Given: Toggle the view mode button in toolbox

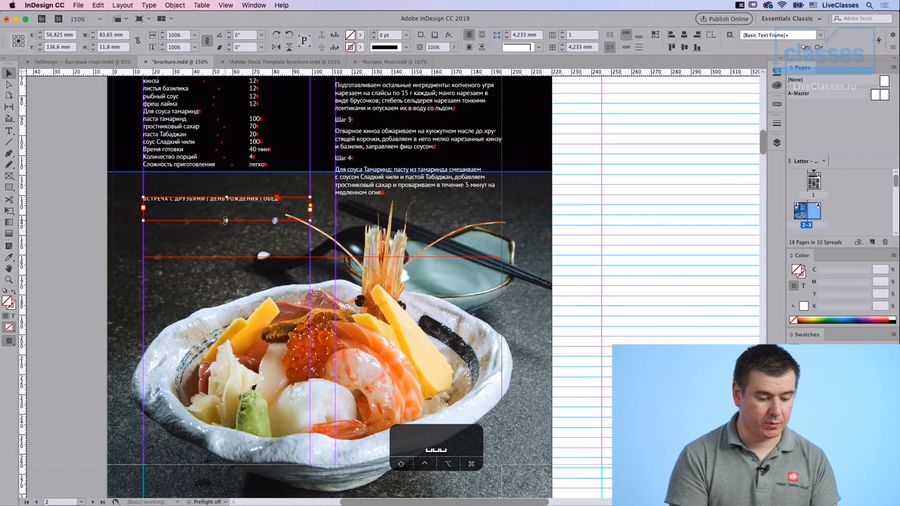Looking at the screenshot, I should [x=9, y=341].
